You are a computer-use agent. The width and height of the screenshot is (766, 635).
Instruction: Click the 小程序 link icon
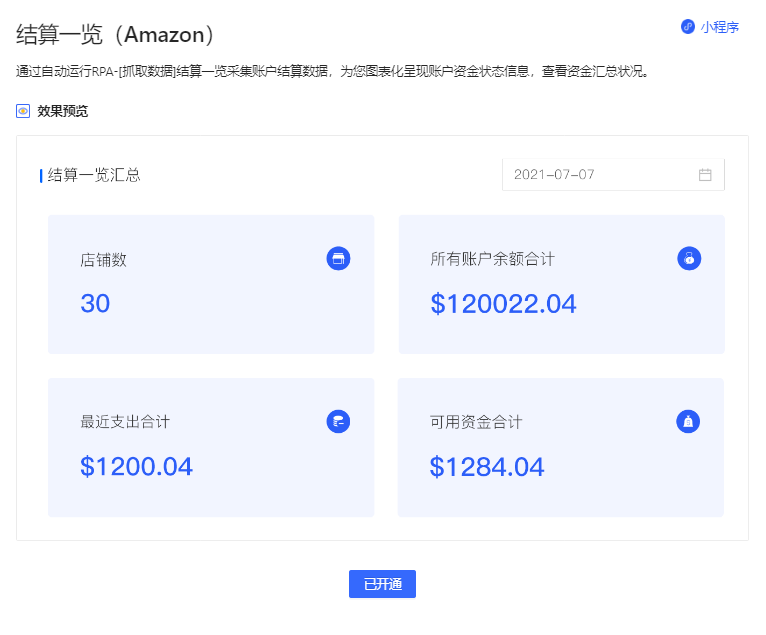click(688, 26)
